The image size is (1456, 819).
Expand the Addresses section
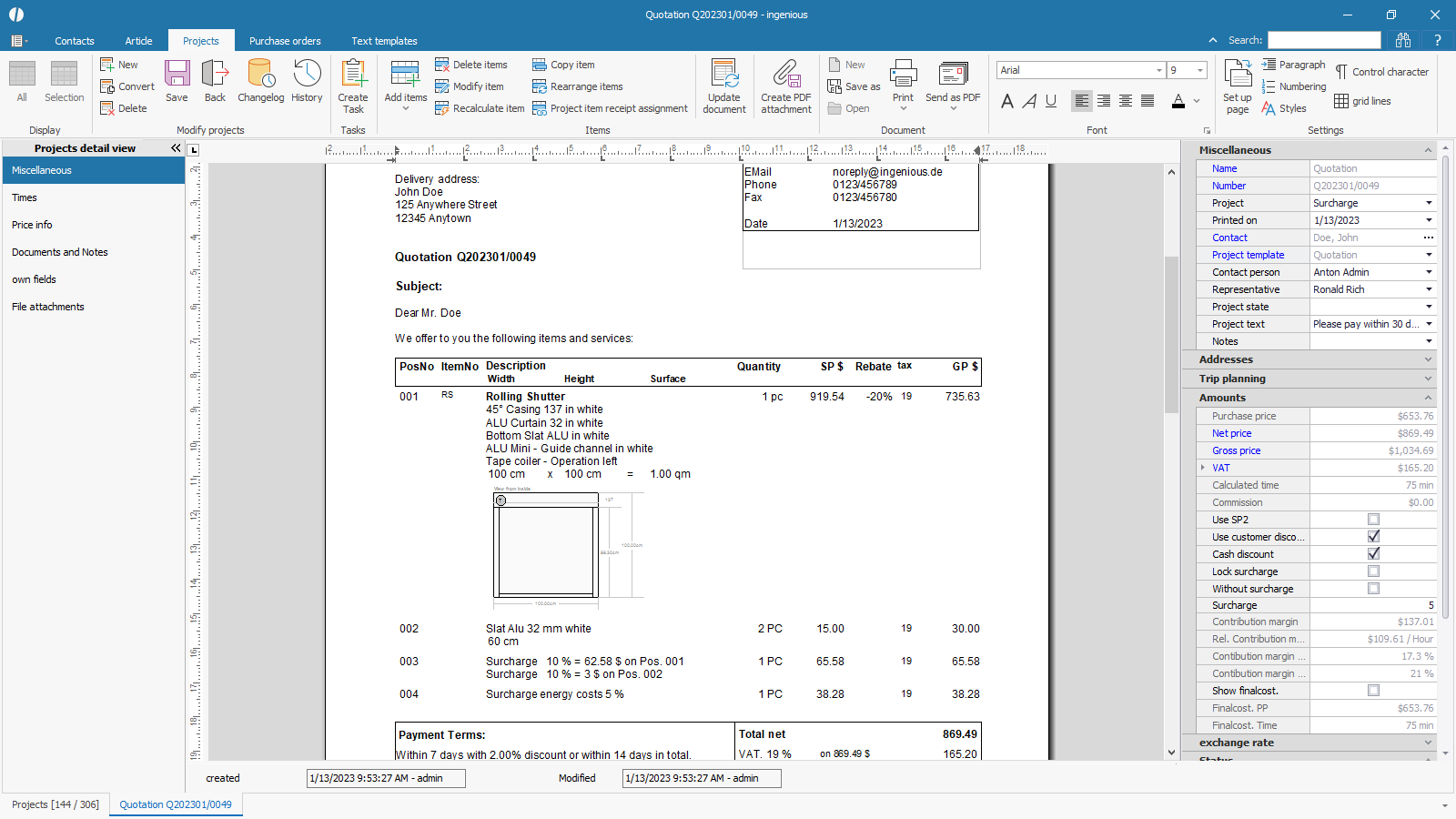(x=1310, y=359)
